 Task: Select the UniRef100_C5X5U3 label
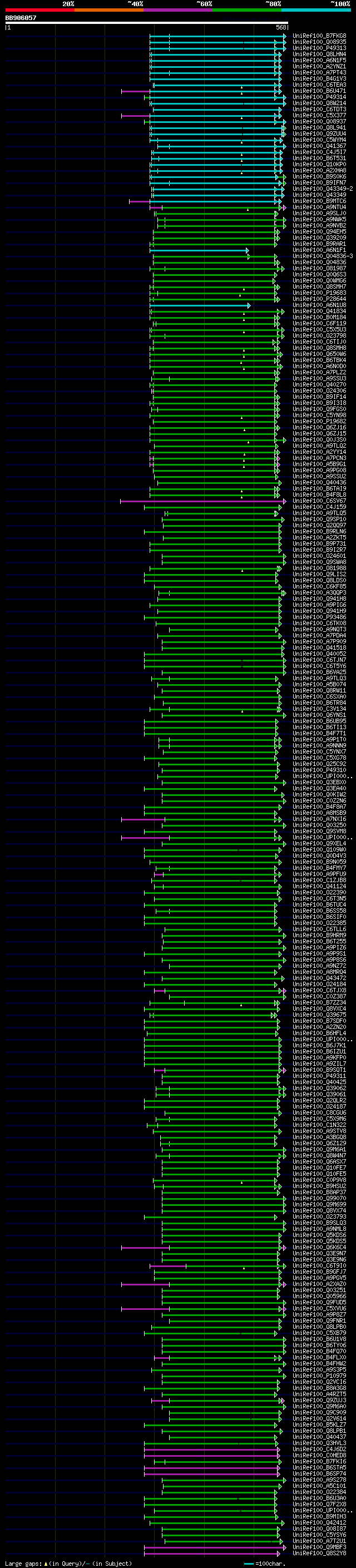click(319, 329)
